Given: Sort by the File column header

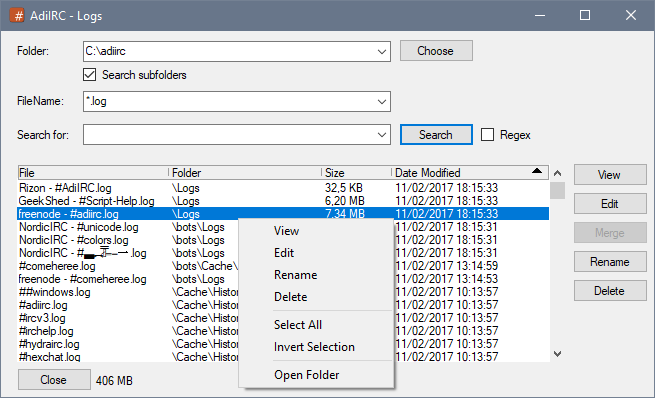Looking at the screenshot, I should point(93,173).
